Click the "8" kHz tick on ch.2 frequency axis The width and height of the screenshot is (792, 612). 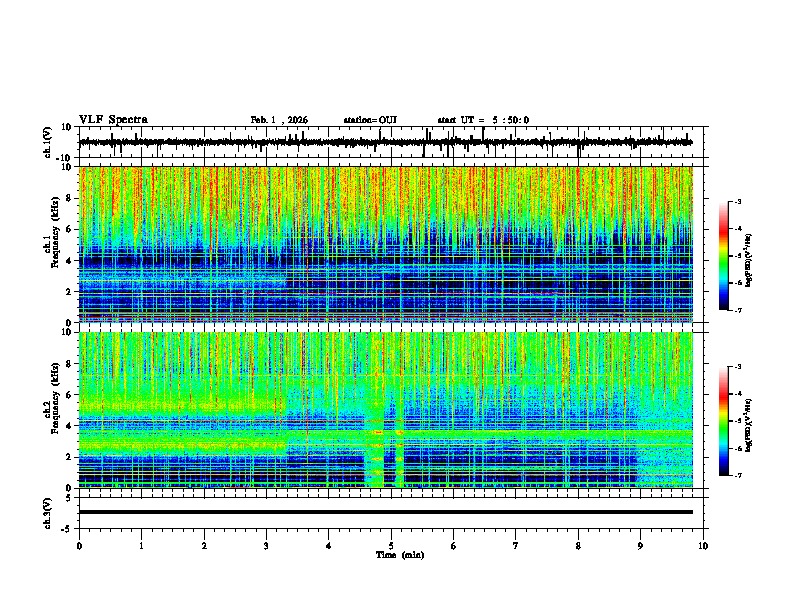(70, 364)
